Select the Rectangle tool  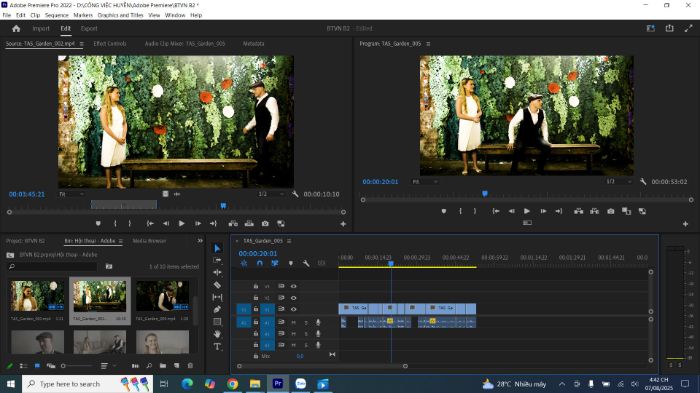[217, 322]
